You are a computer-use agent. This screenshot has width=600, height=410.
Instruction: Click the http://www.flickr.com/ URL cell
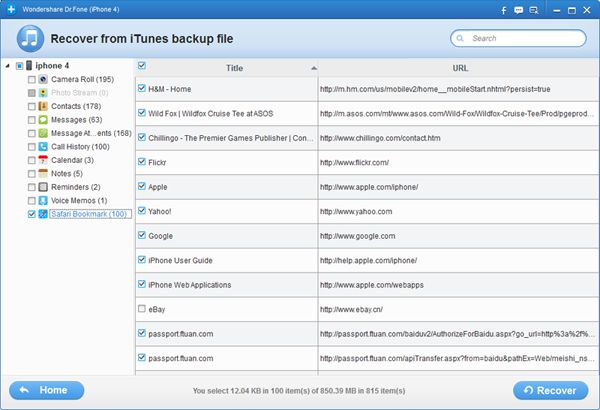pos(458,163)
